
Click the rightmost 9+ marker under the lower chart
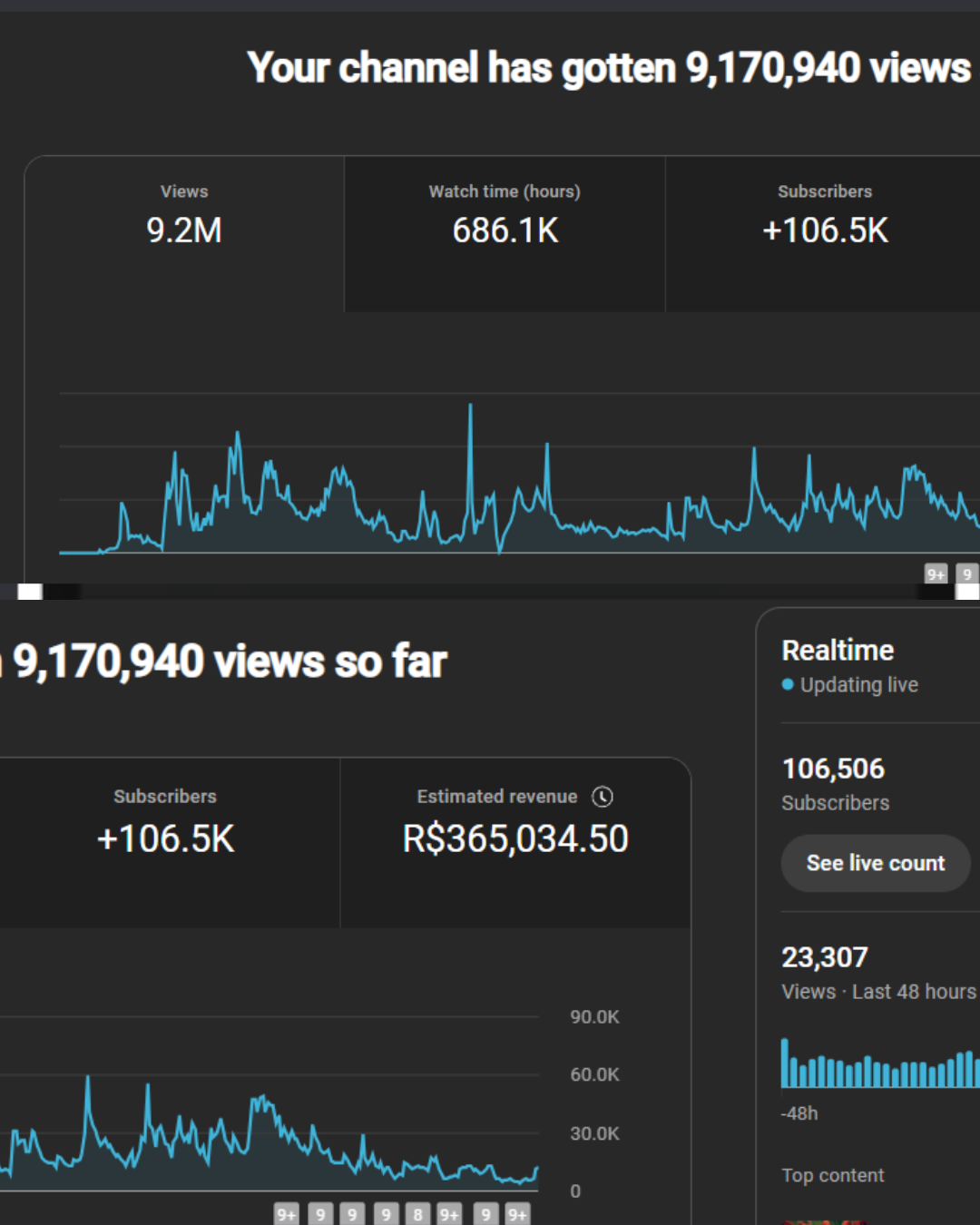pyautogui.click(x=517, y=1214)
